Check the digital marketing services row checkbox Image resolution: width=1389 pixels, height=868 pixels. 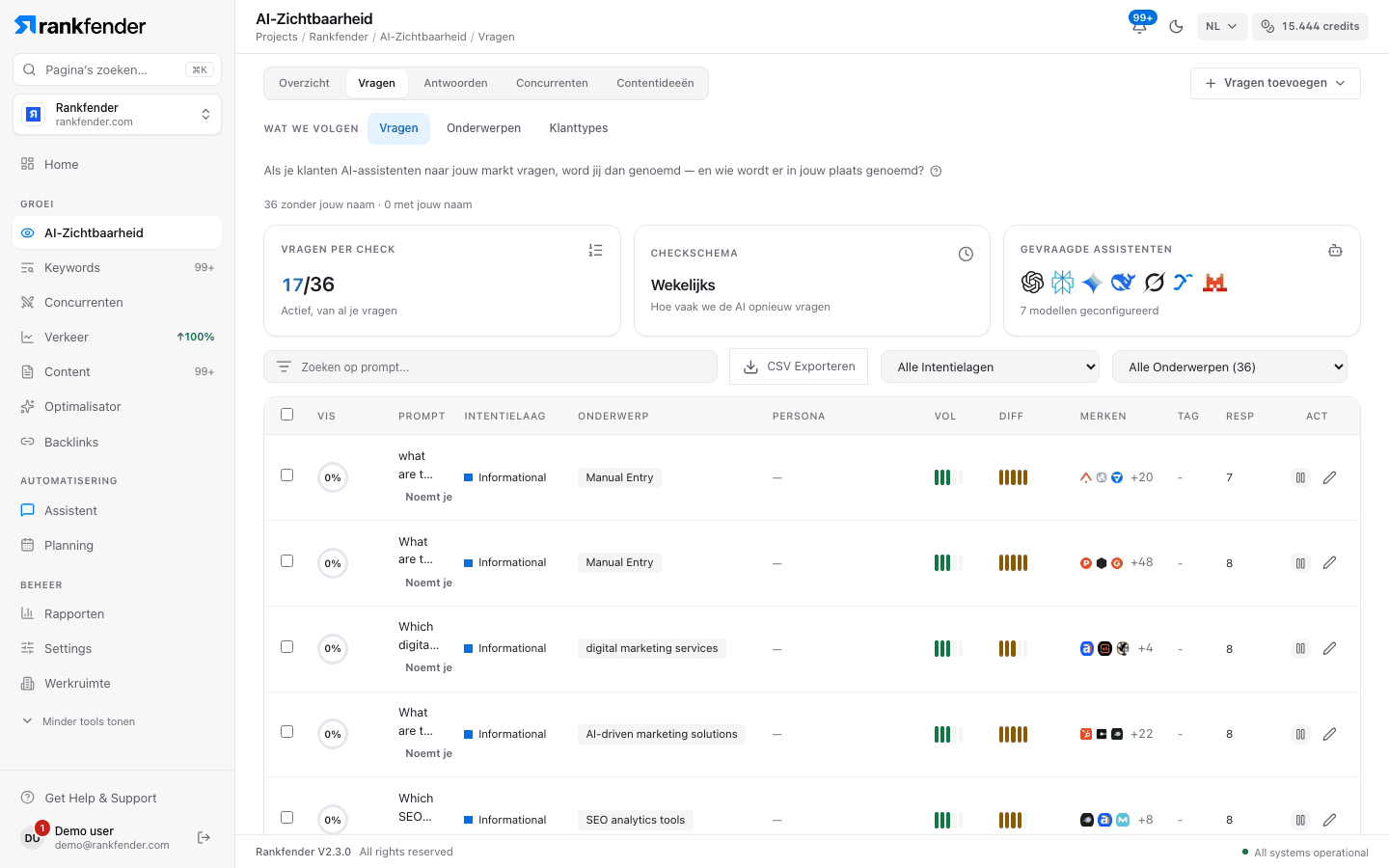[x=286, y=646]
